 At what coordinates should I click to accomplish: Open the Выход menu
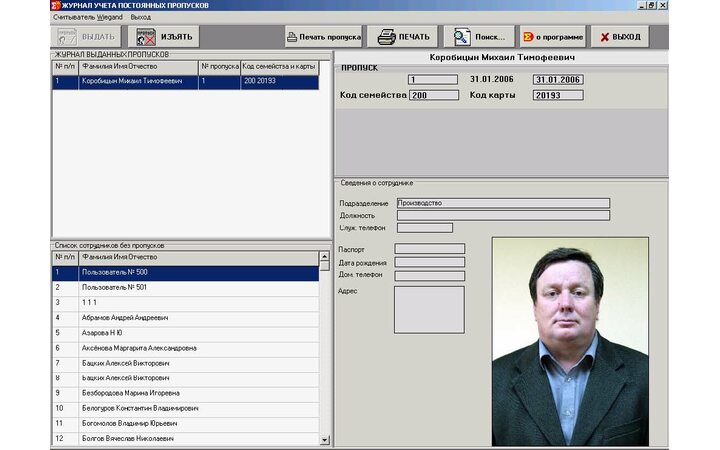[x=141, y=17]
